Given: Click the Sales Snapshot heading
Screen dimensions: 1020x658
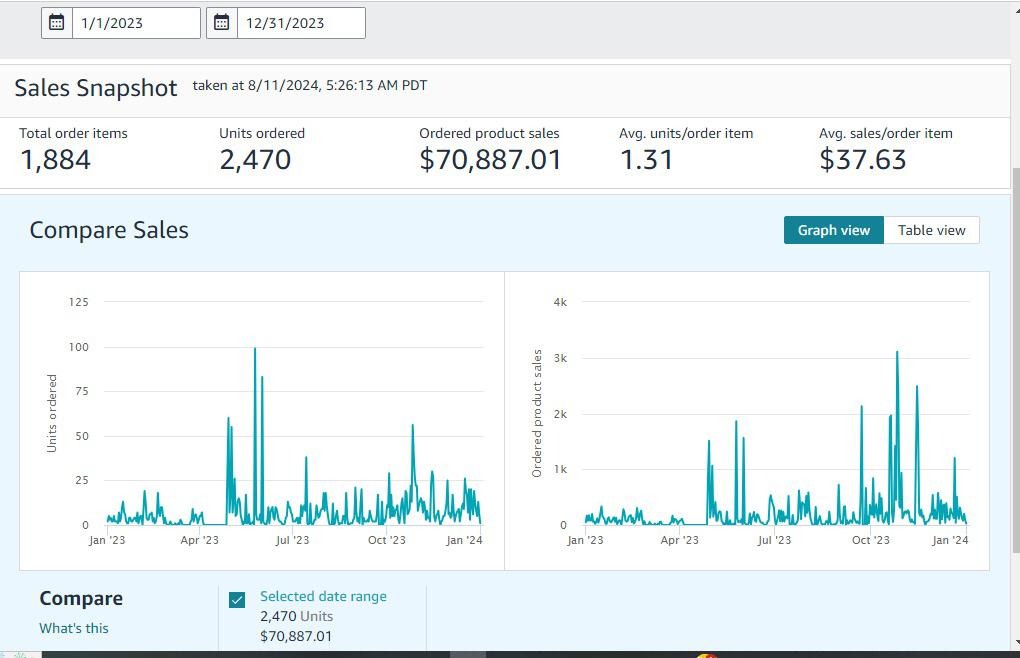Looking at the screenshot, I should coord(96,88).
